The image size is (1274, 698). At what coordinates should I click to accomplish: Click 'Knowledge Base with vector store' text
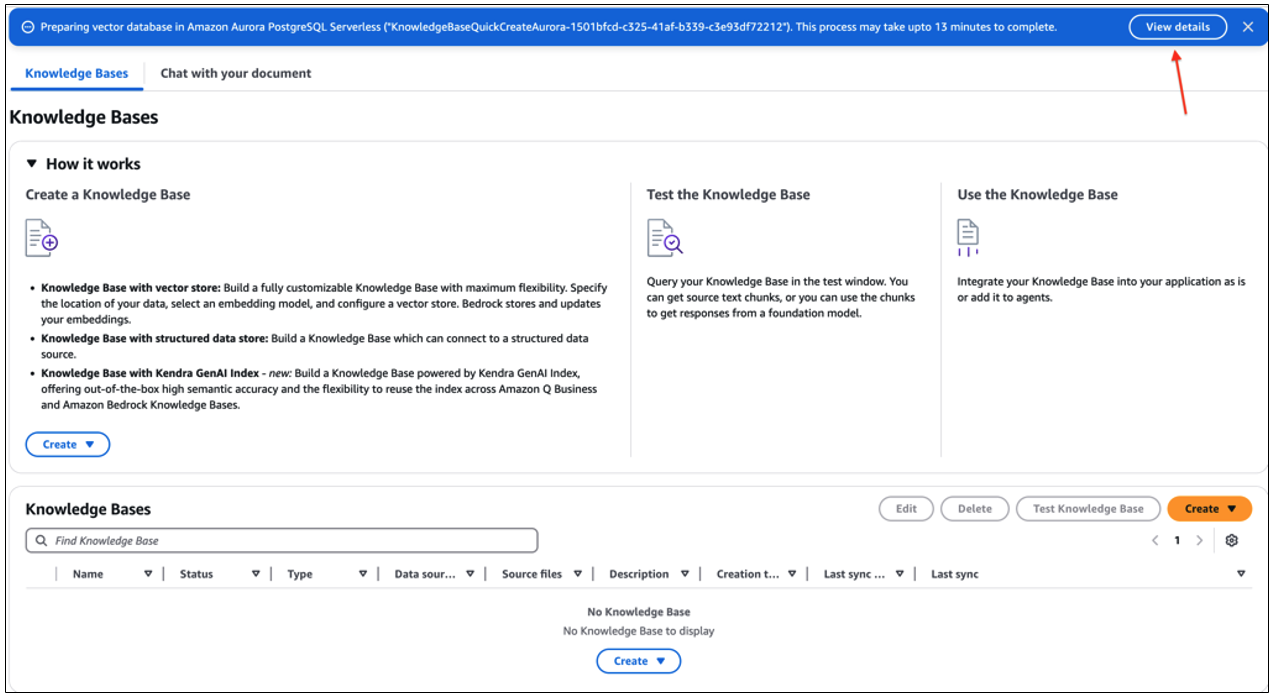pos(130,287)
